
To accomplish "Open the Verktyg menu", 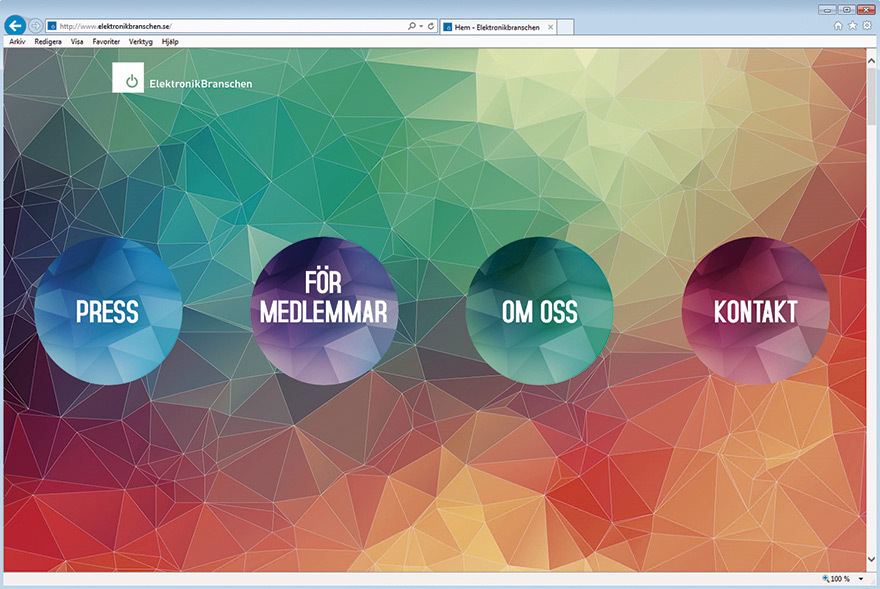I will 140,42.
